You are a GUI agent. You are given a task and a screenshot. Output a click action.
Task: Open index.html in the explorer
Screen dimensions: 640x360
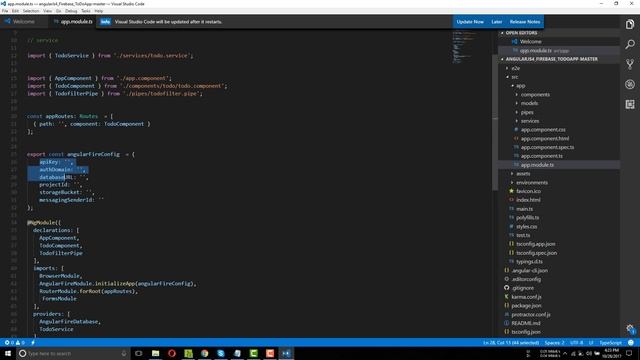[x=528, y=200]
